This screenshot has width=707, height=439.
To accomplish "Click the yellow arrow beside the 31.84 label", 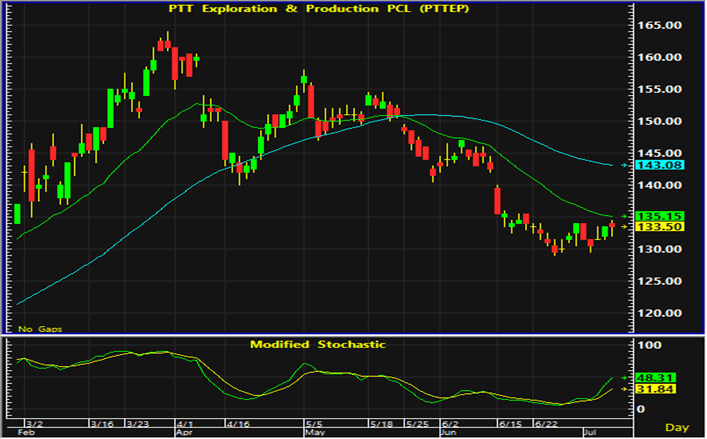I will [x=624, y=389].
